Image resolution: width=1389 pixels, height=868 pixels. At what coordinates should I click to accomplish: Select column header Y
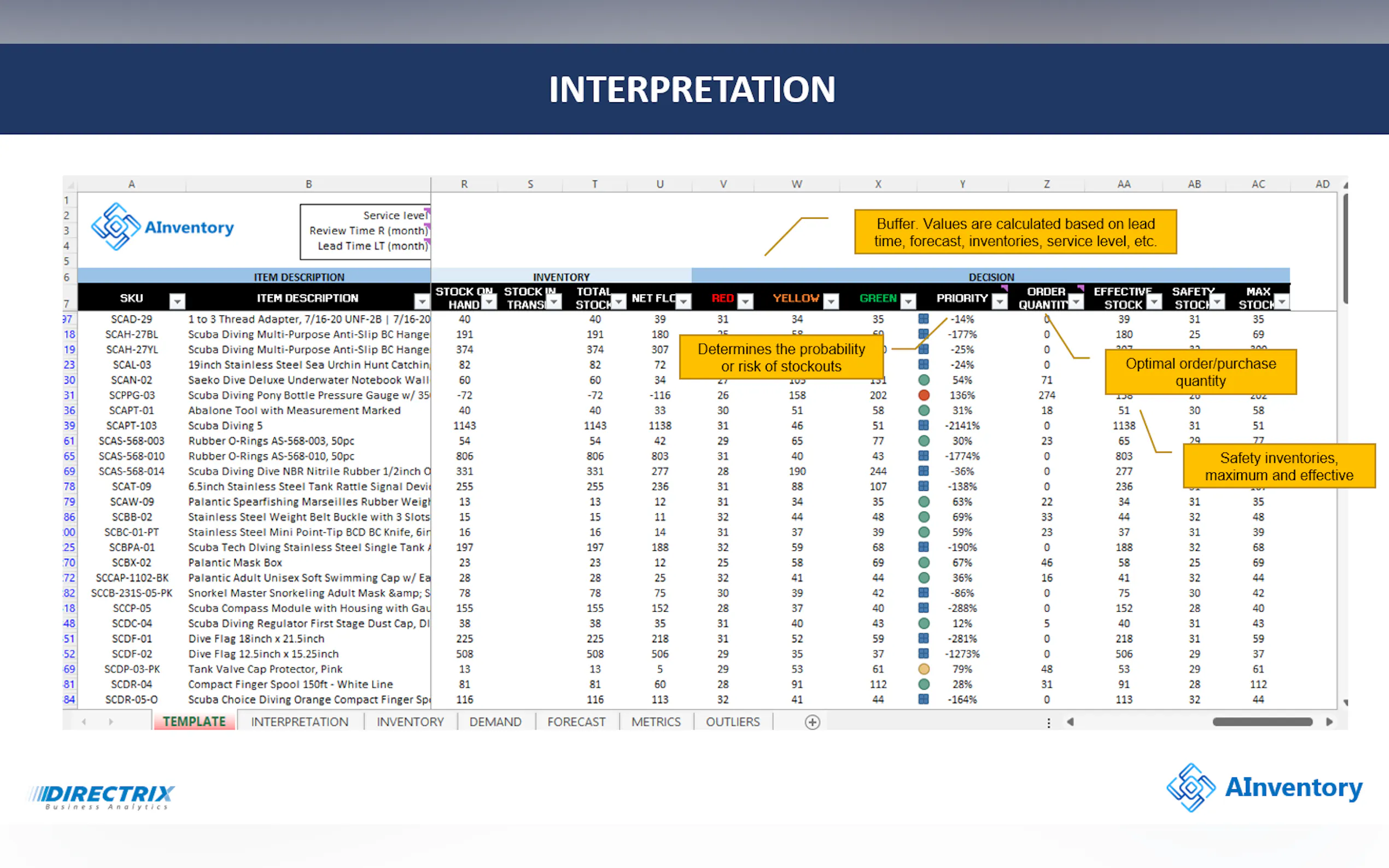962,184
